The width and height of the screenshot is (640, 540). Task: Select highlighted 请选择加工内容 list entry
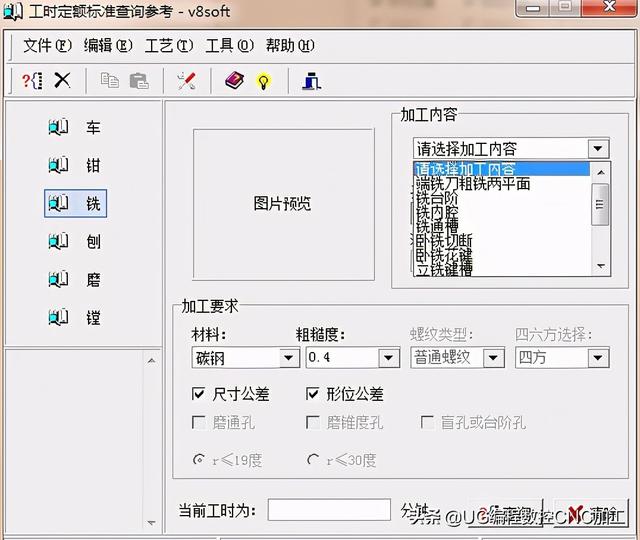(502, 169)
